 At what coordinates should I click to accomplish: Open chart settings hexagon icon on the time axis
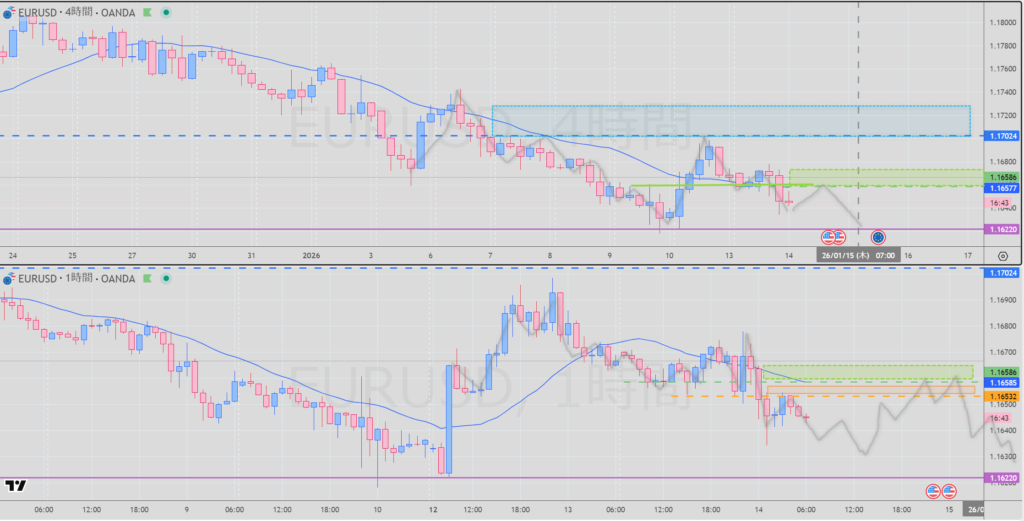tap(1002, 256)
